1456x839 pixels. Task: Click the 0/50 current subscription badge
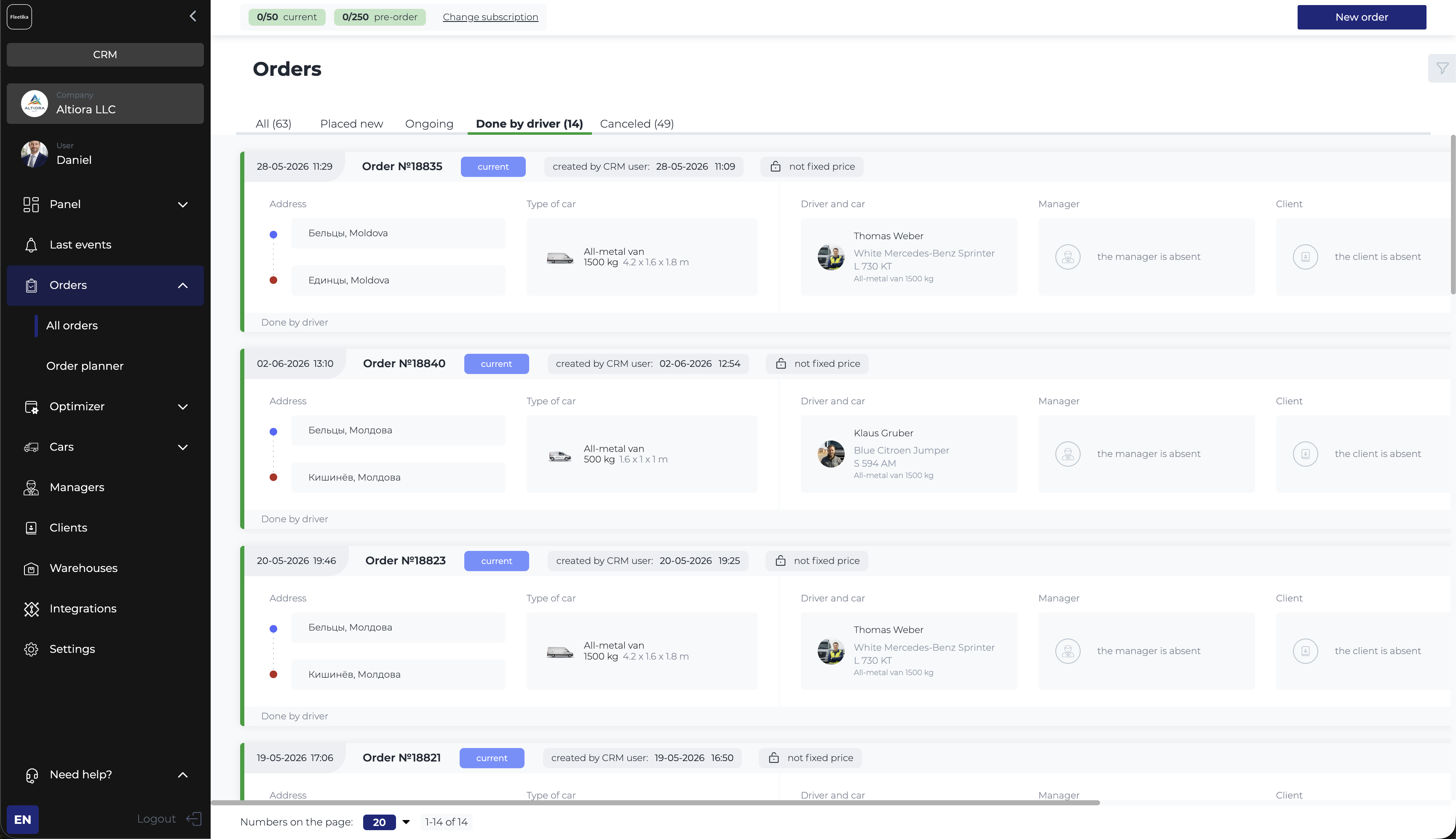coord(286,17)
